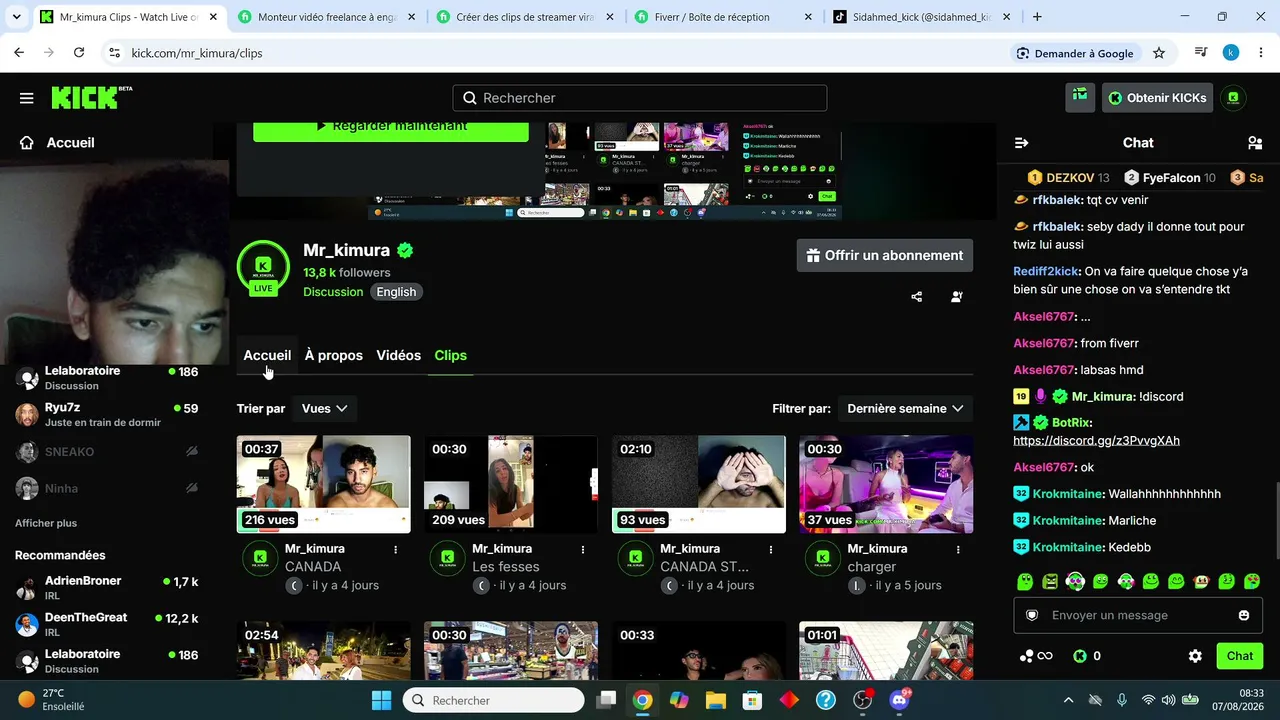Open the Discord taskbar app

coord(900,700)
